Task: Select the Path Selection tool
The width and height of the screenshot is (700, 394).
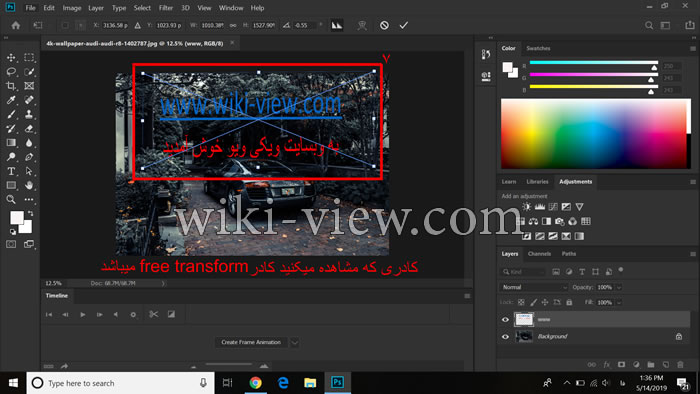Action: coord(29,171)
